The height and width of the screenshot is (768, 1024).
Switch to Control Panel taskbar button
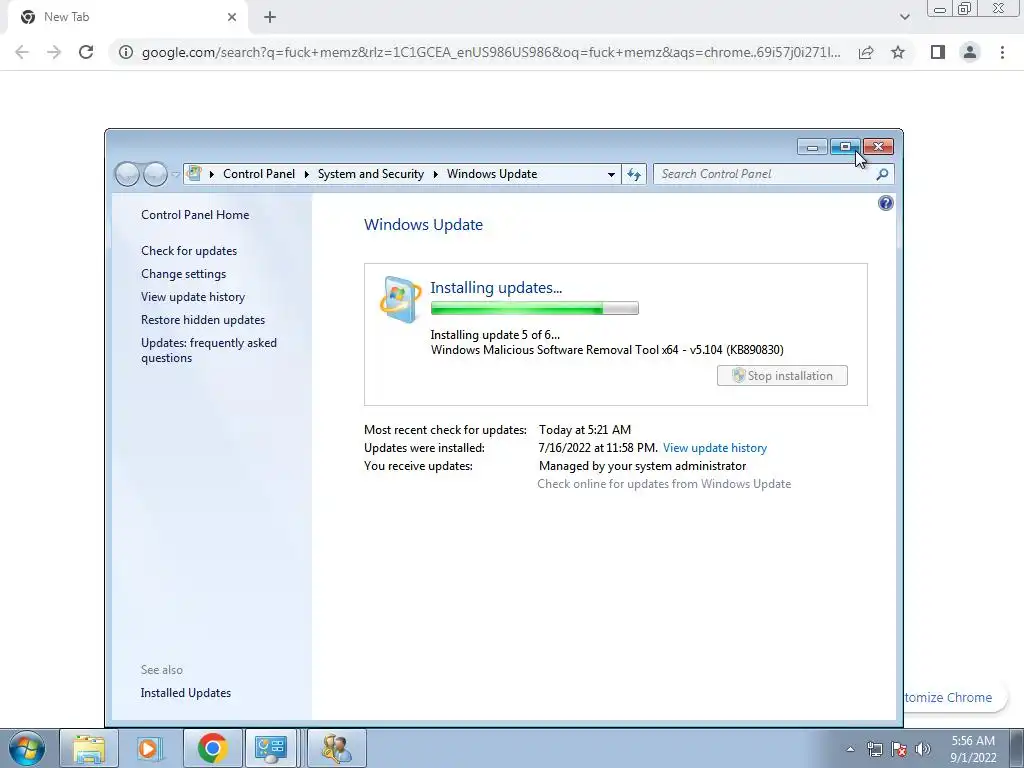tap(271, 748)
